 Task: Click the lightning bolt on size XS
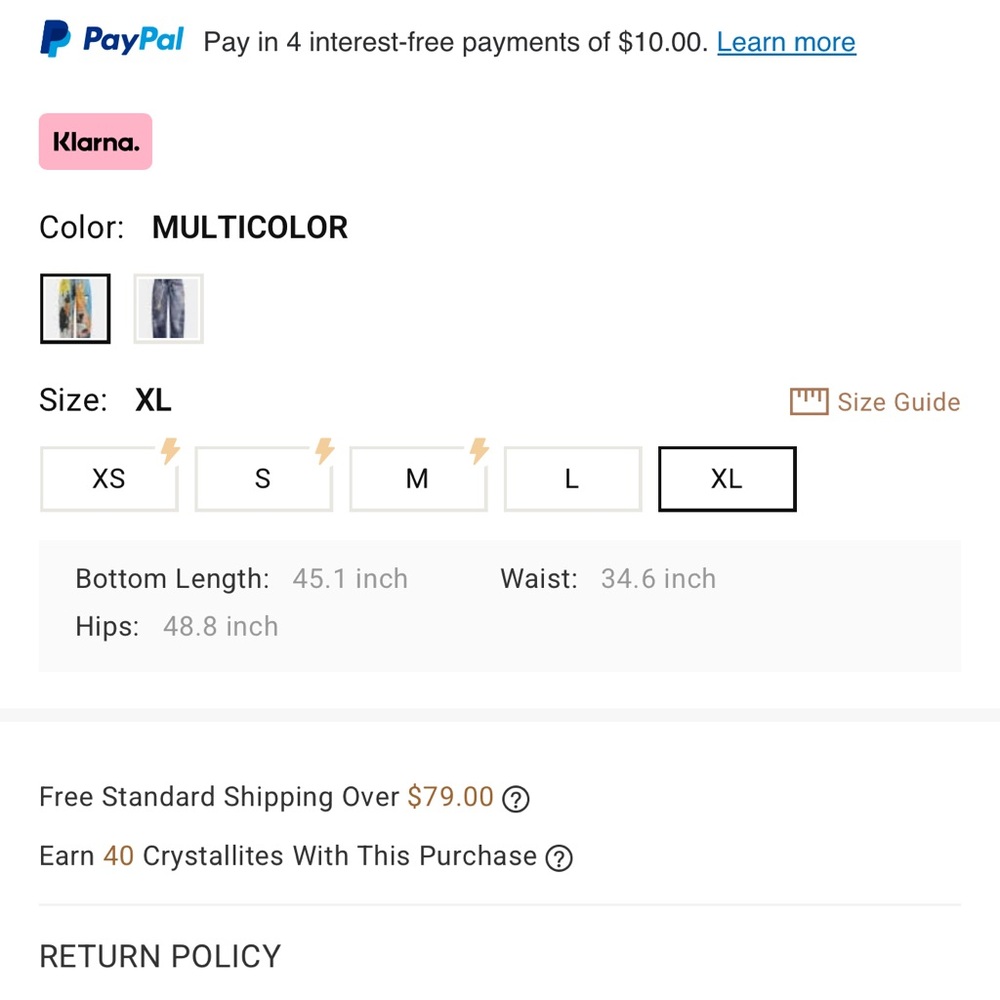pos(171,450)
